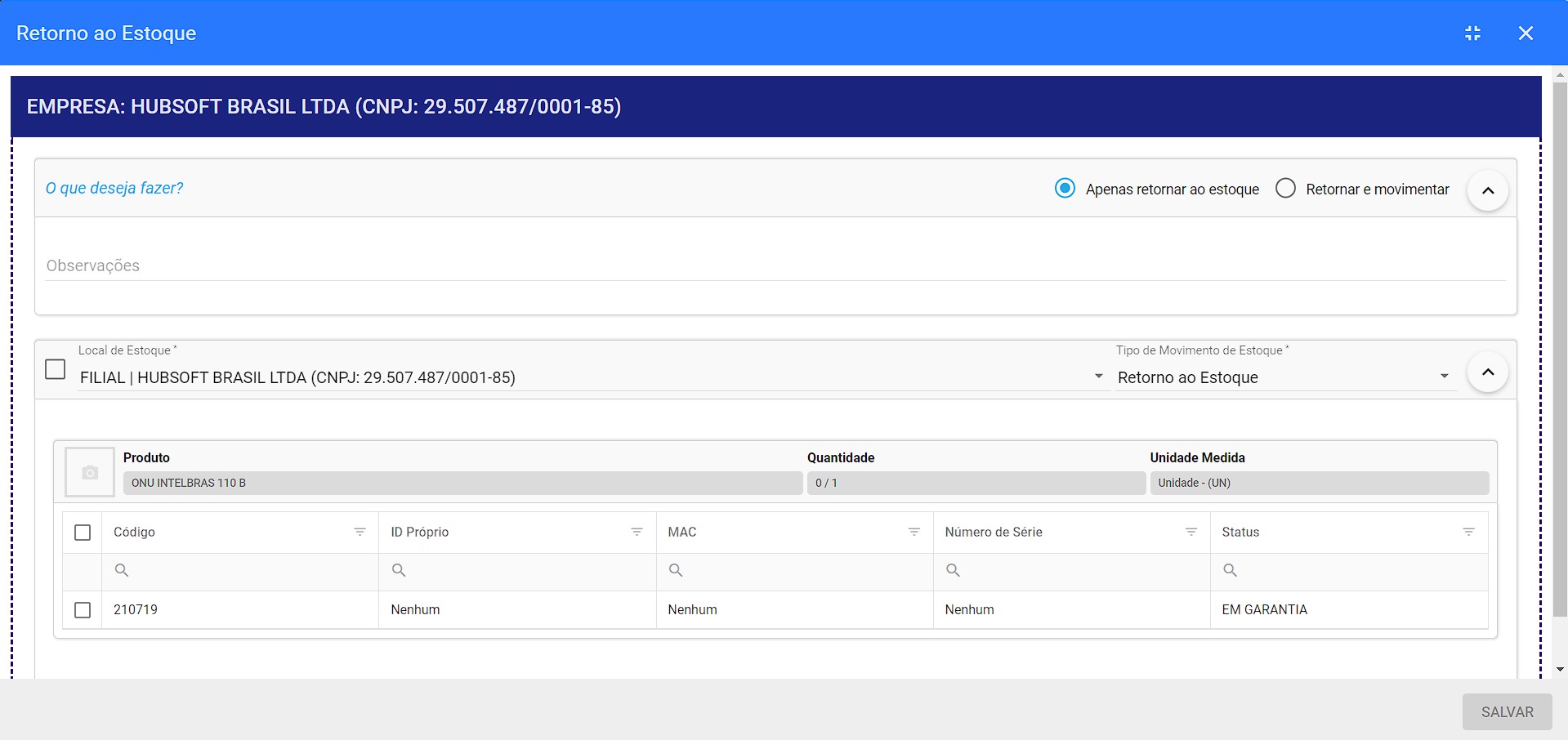Click Nenhum in the ID Próprio column
1568x740 pixels.
coord(415,609)
